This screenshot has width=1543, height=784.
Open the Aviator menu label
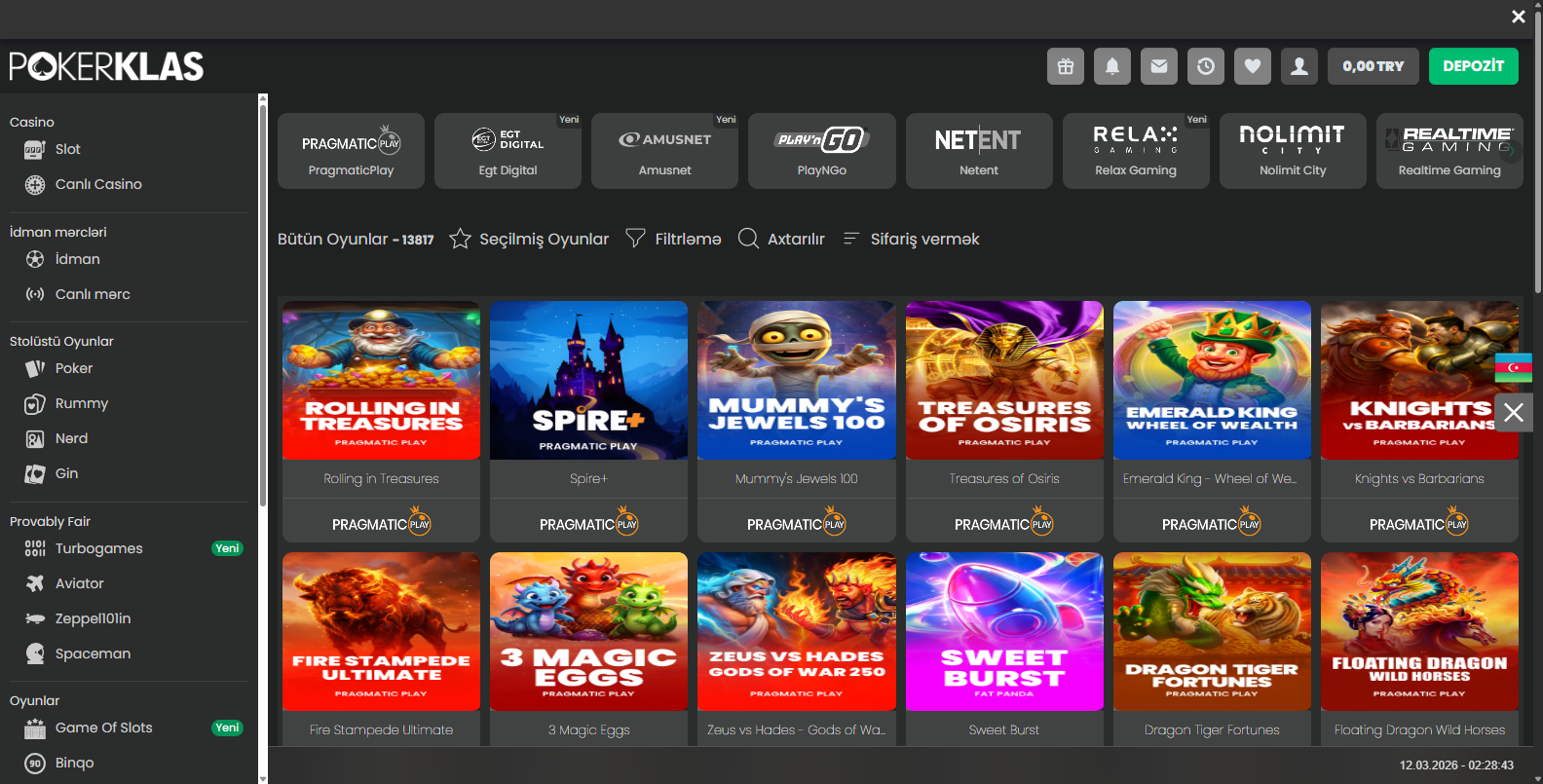click(x=80, y=583)
